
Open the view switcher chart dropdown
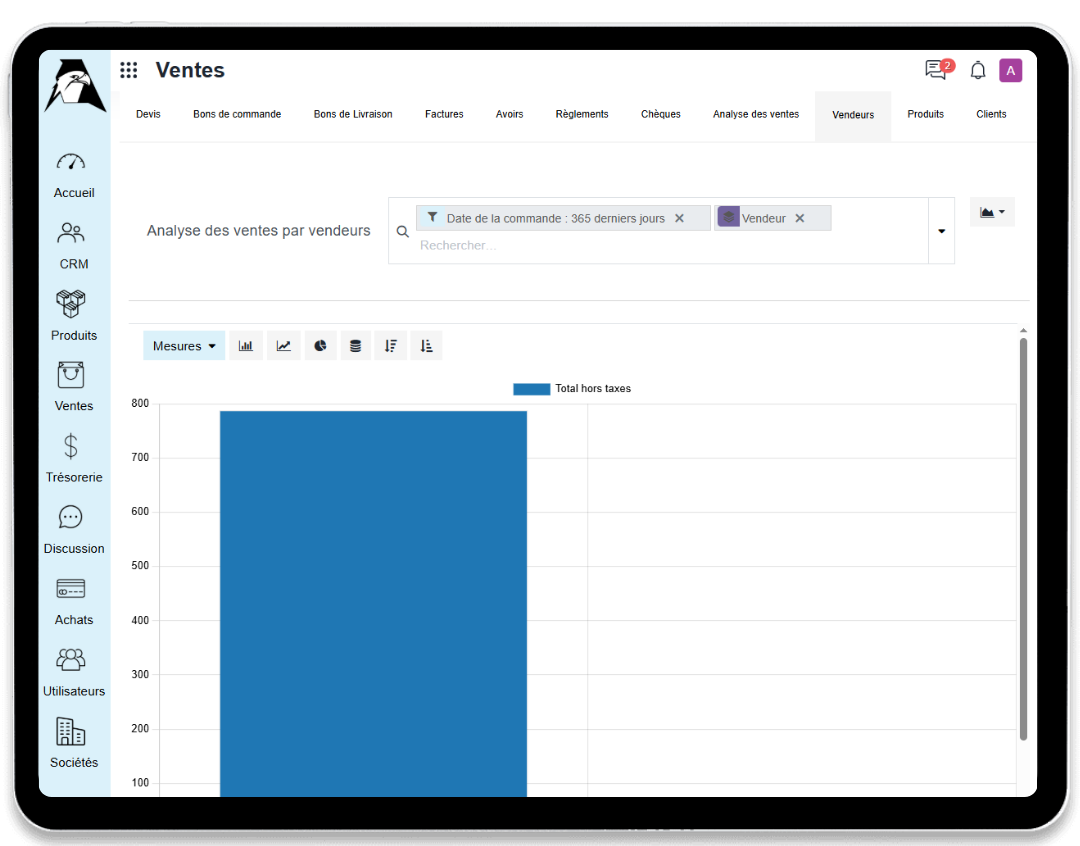click(x=993, y=212)
